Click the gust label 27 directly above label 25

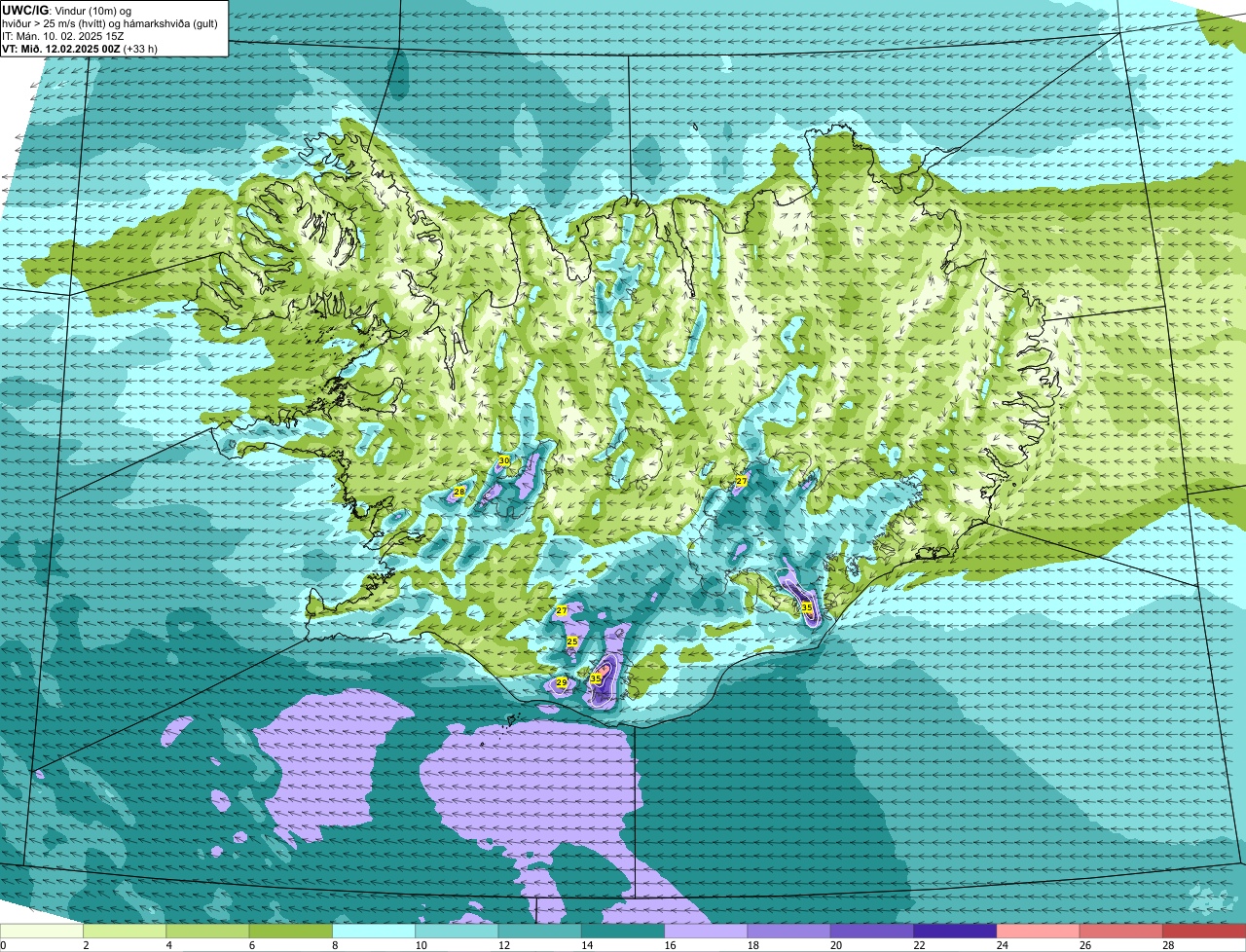tap(562, 610)
